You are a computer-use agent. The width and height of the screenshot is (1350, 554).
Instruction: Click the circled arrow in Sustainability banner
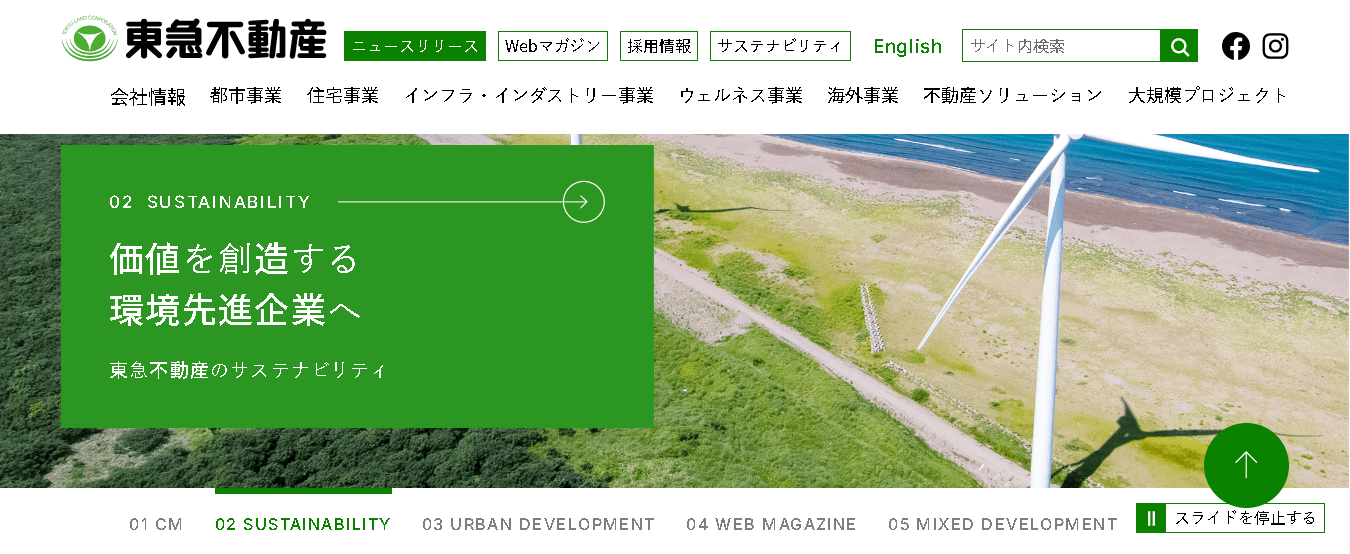click(x=584, y=202)
